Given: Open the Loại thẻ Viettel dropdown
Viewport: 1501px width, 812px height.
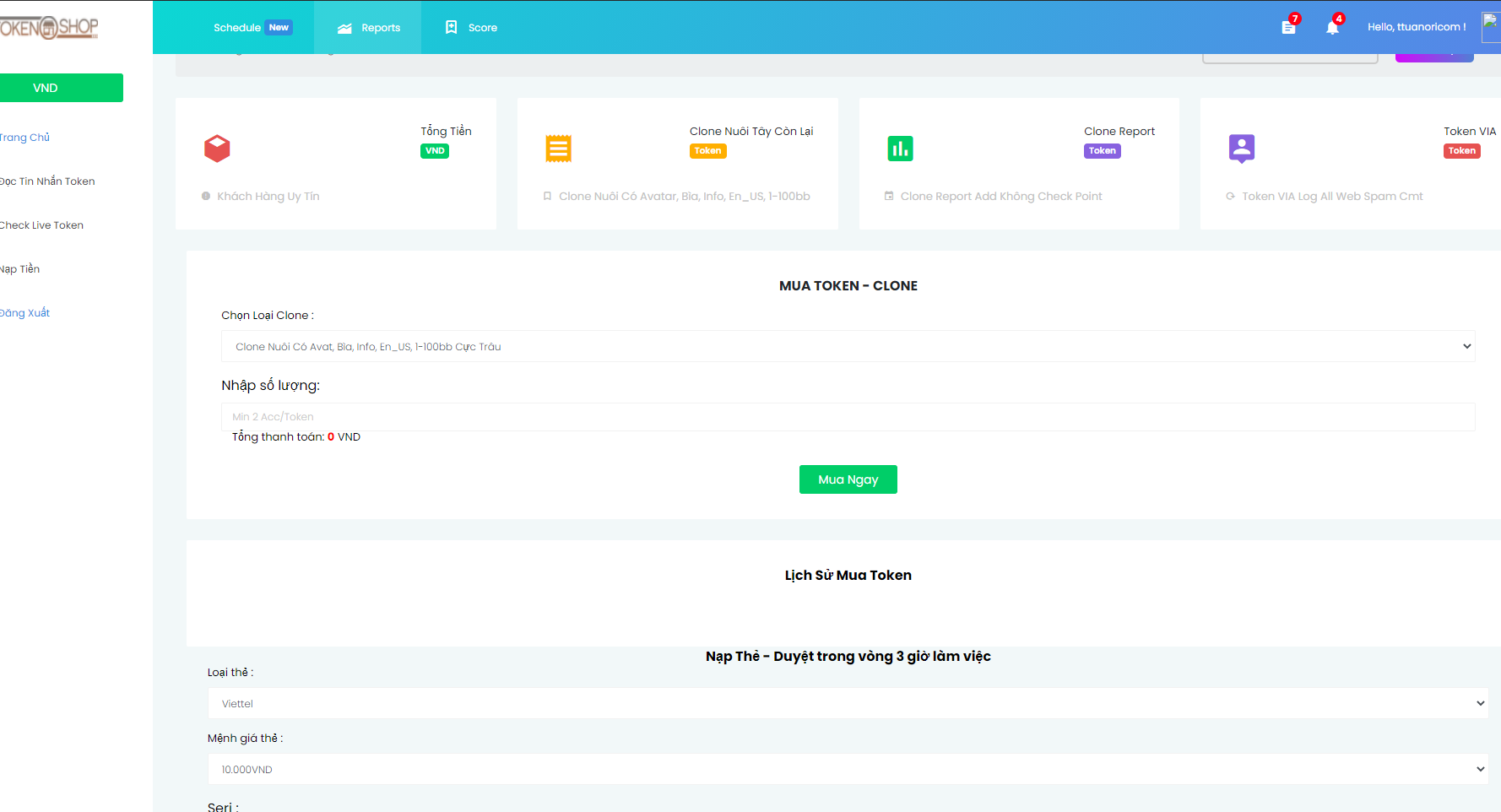Looking at the screenshot, I should [x=848, y=703].
